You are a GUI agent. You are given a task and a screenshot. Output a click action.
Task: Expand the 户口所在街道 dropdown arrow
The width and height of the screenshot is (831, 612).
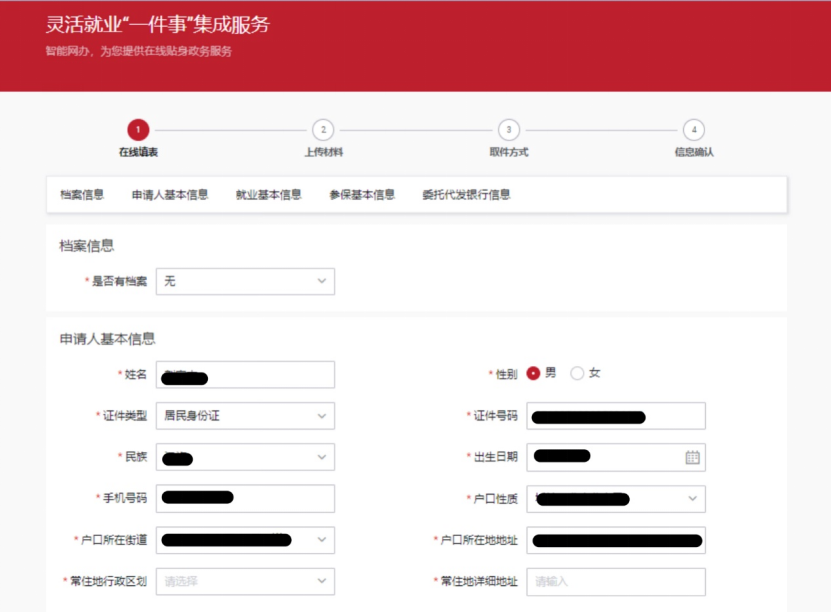click(x=322, y=540)
